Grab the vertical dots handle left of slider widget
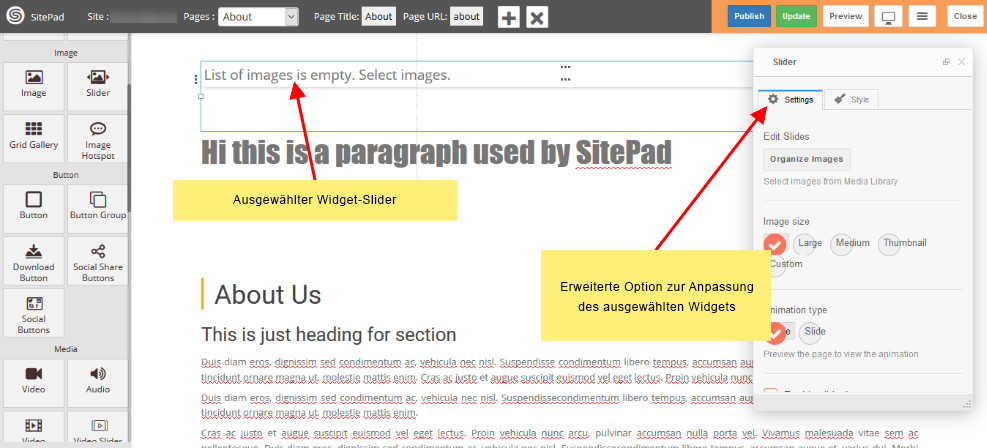The height and width of the screenshot is (448, 987). click(196, 79)
